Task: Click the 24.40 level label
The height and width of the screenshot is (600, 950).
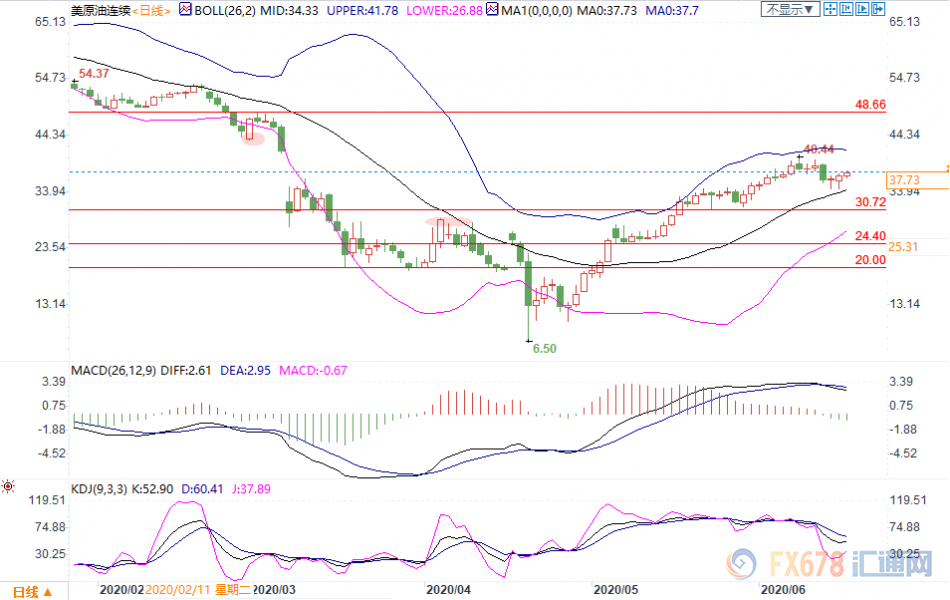Action: (870, 236)
